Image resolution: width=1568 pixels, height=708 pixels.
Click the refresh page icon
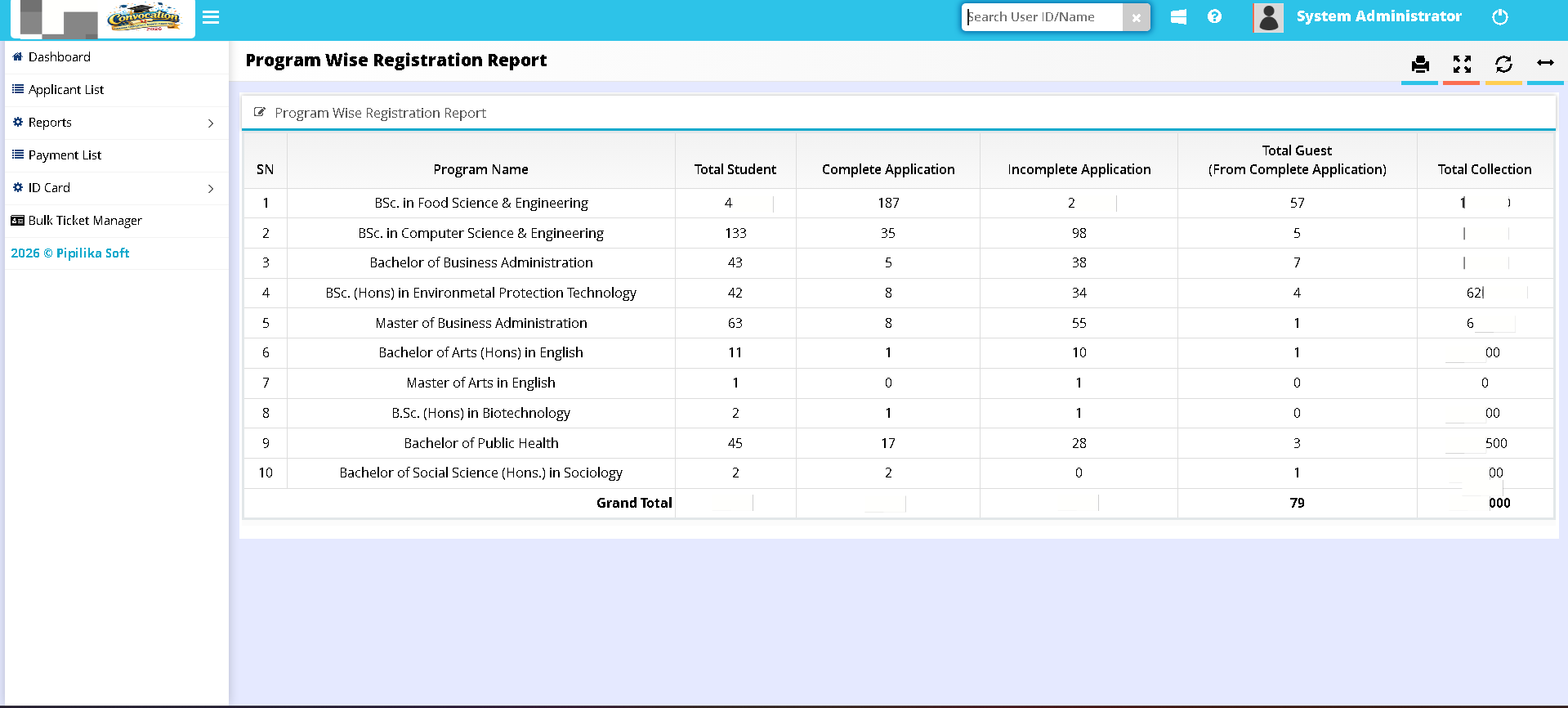tap(1503, 65)
